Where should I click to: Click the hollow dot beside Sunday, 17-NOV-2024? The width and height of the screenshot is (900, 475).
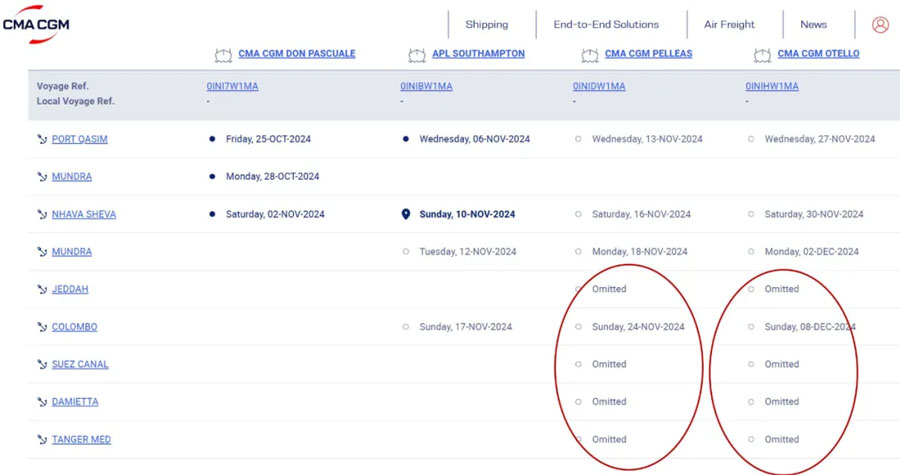coord(406,326)
